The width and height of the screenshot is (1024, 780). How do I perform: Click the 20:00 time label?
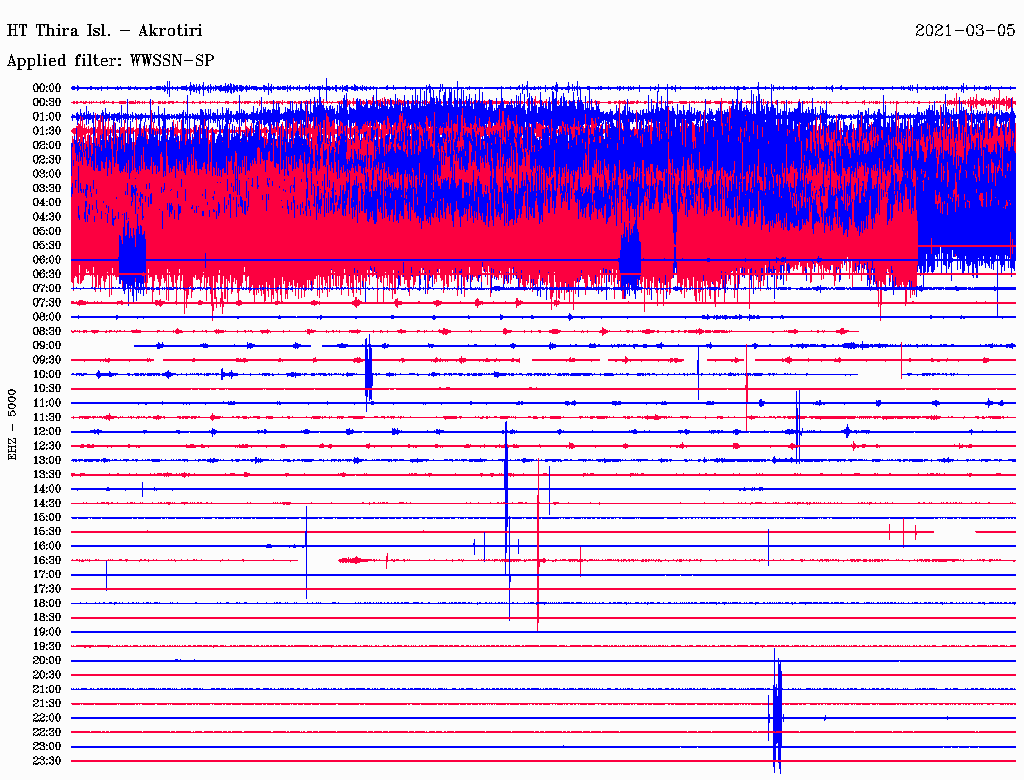47,660
